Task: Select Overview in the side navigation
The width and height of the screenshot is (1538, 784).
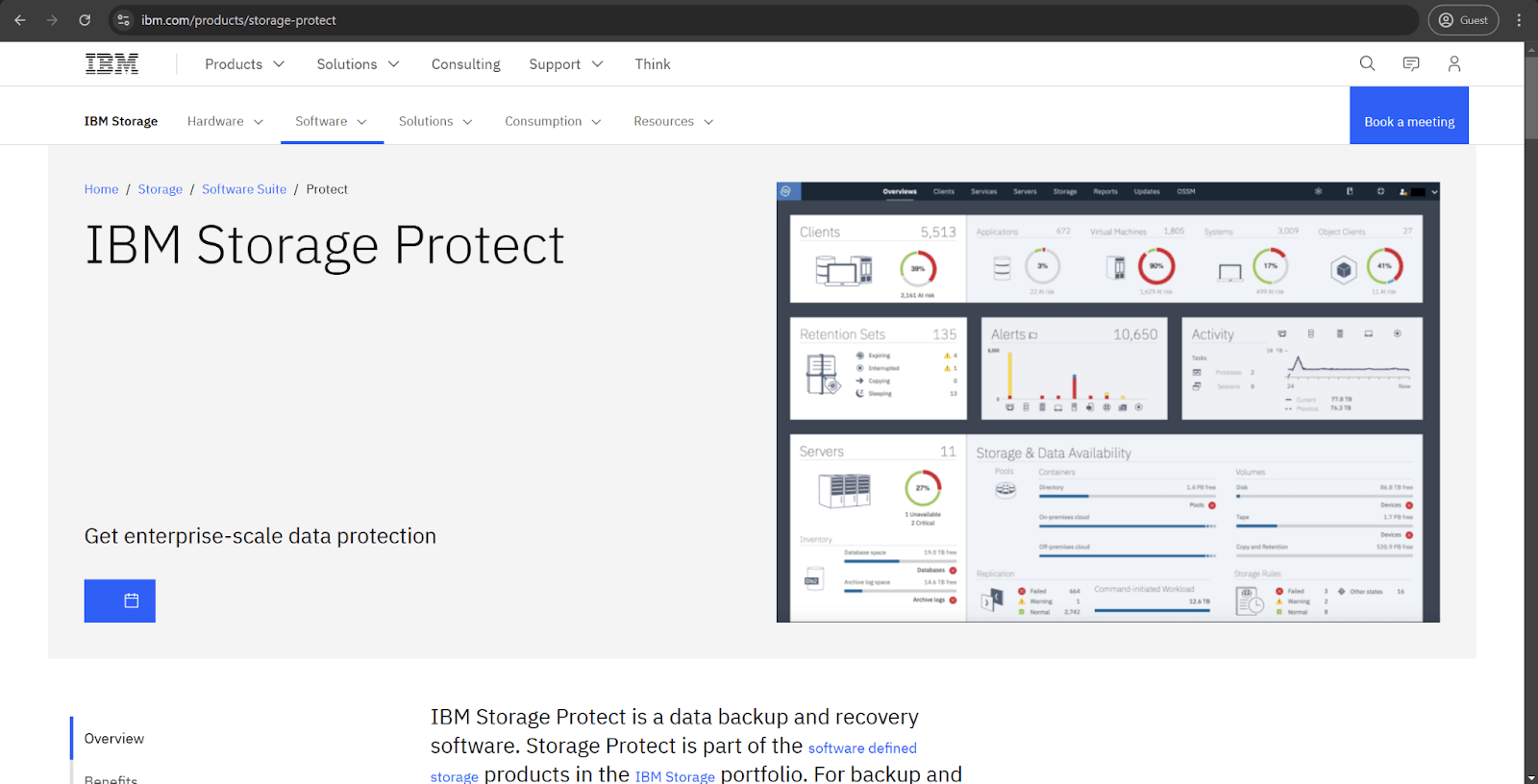Action: tap(114, 739)
